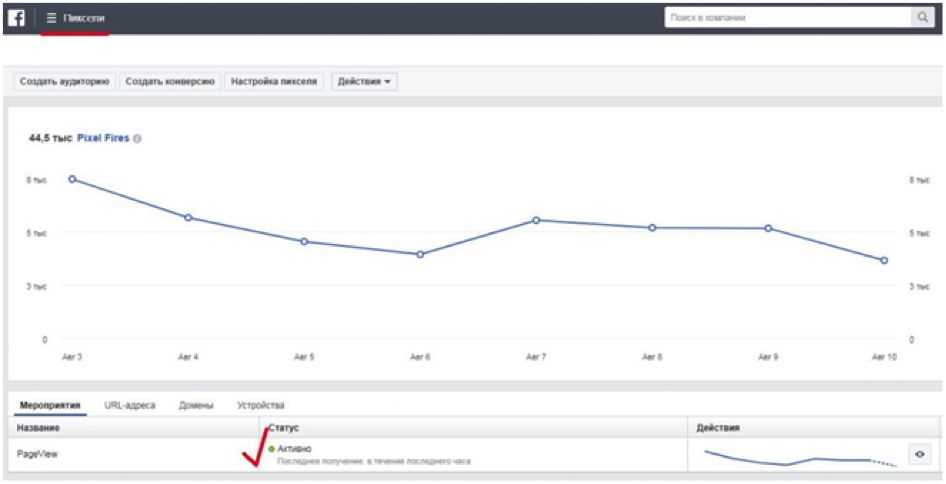Click the Aug 8 data point on chart

(652, 228)
